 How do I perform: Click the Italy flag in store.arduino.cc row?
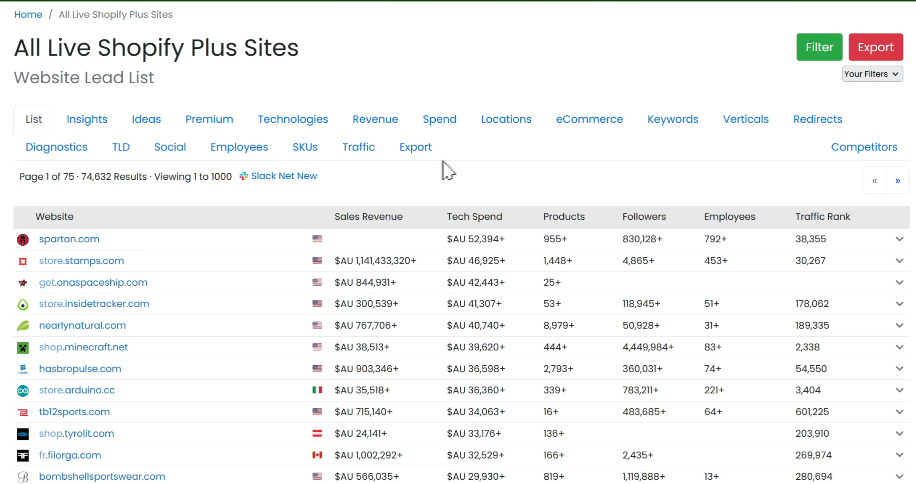click(317, 389)
